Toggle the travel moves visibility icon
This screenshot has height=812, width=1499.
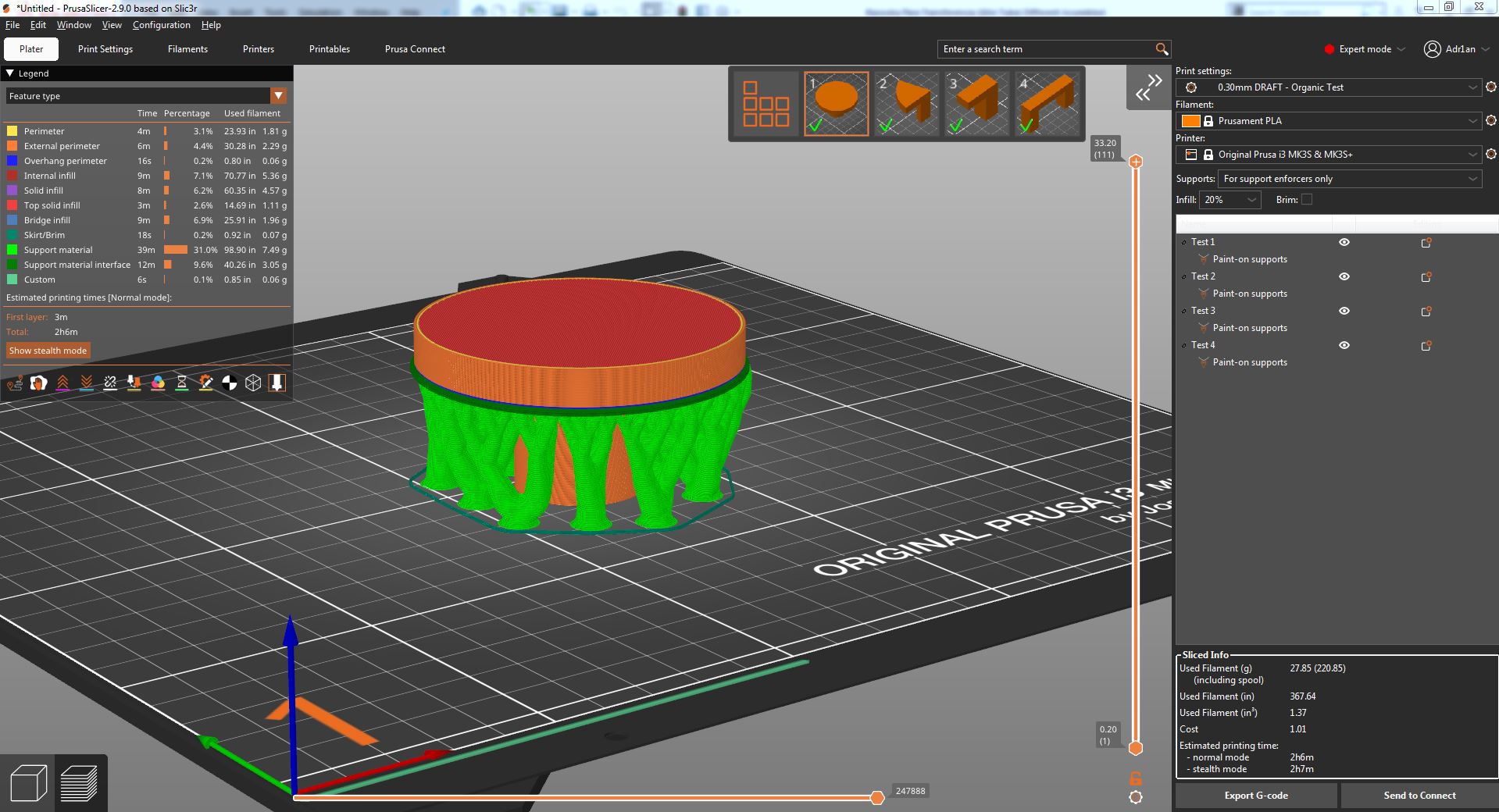15,383
